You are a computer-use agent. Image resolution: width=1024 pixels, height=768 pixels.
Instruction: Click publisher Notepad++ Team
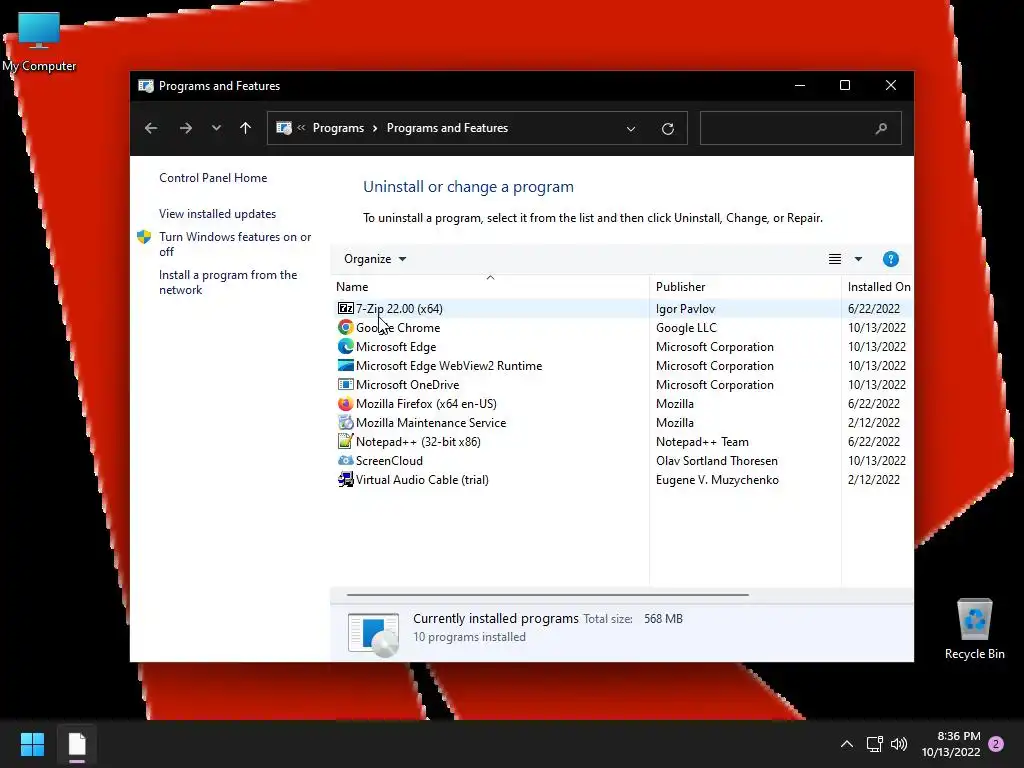(702, 441)
